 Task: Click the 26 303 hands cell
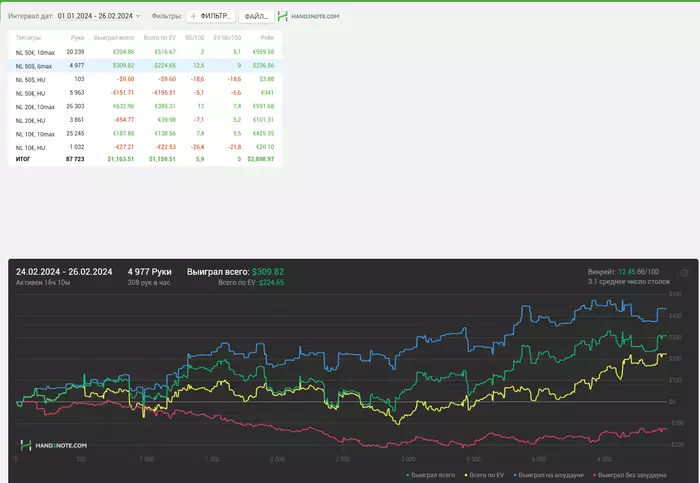pos(75,106)
